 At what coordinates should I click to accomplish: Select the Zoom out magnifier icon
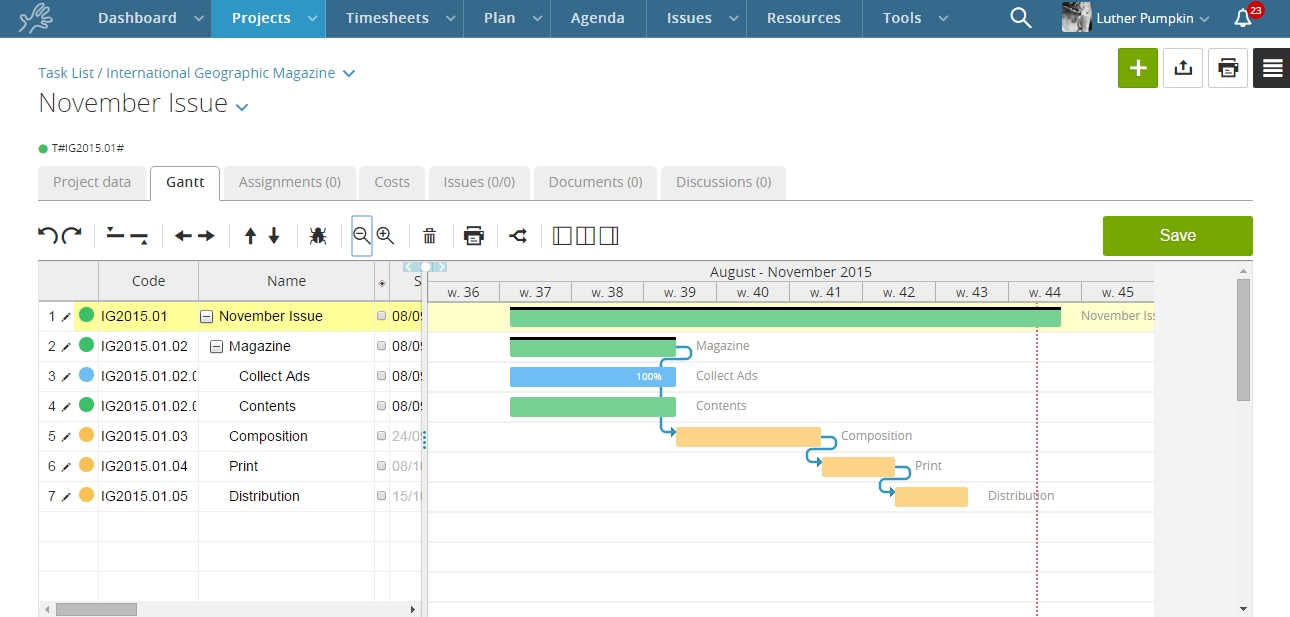pos(362,235)
